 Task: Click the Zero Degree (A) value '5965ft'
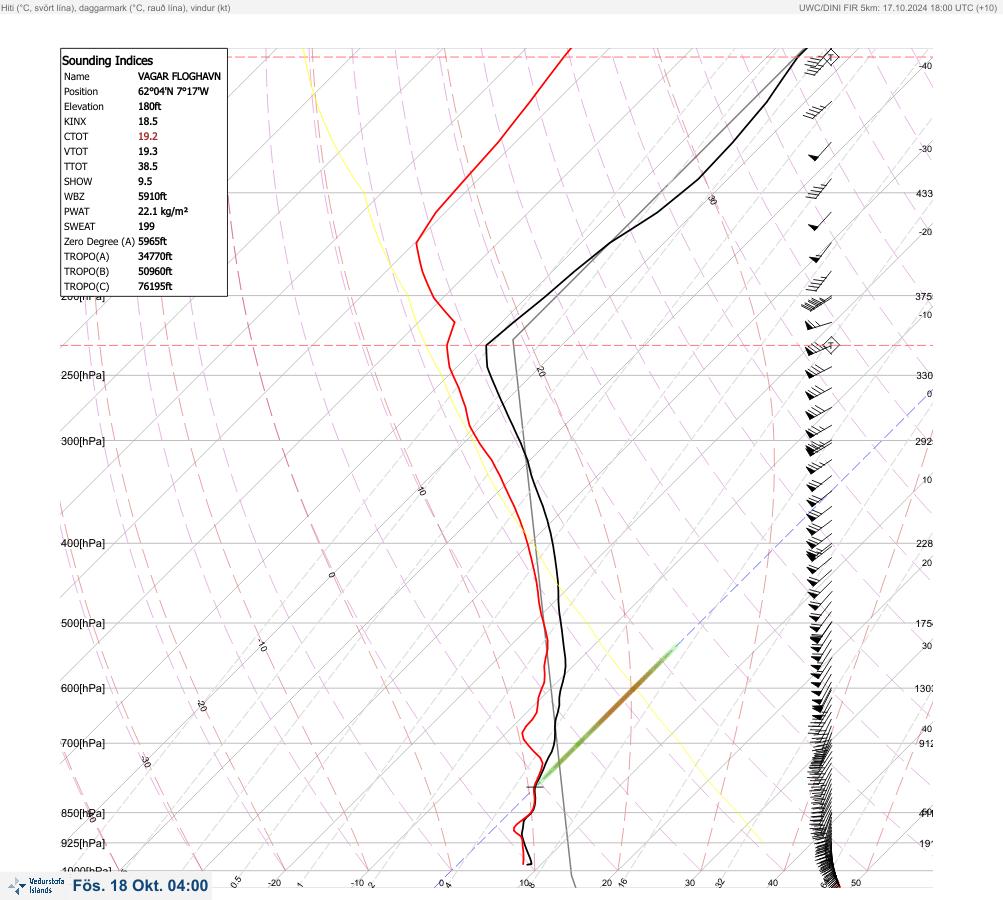152,241
